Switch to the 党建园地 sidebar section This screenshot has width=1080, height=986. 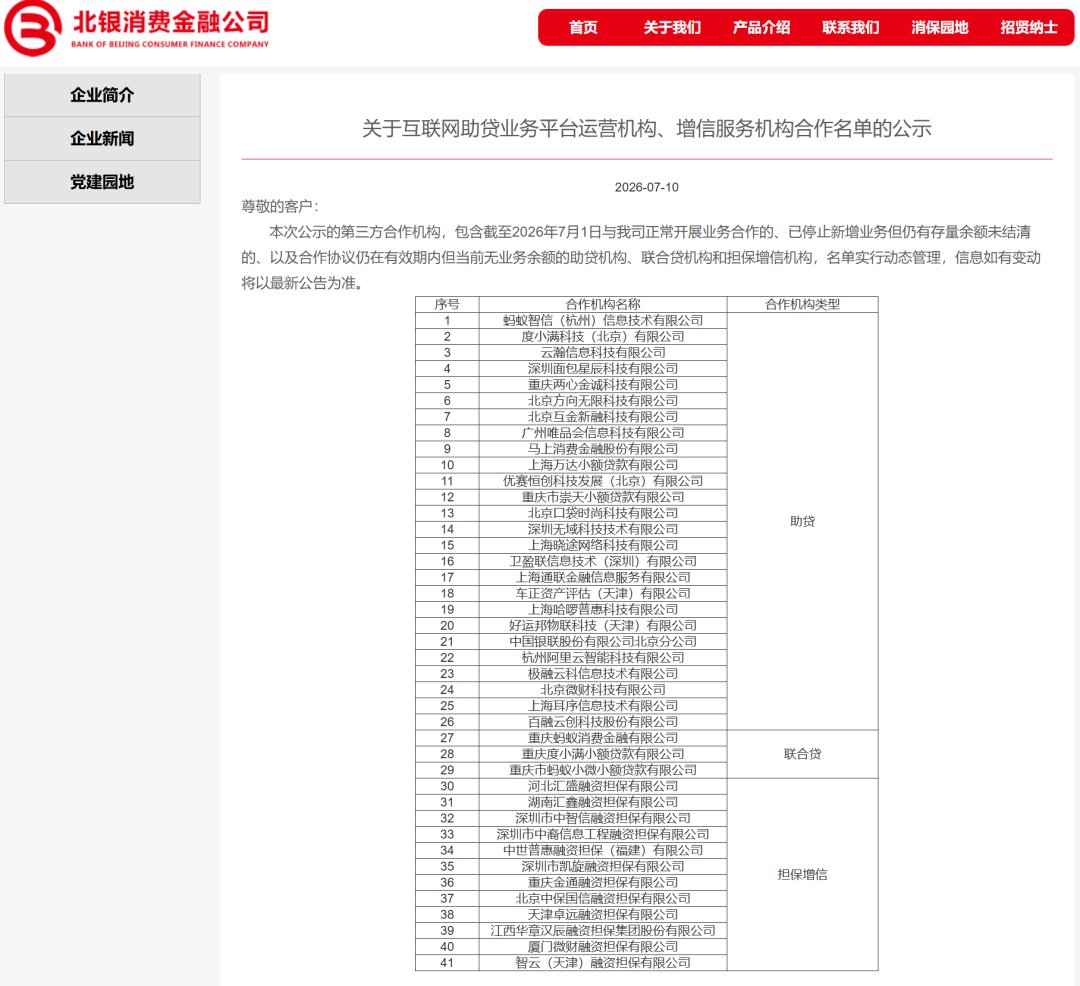[103, 182]
